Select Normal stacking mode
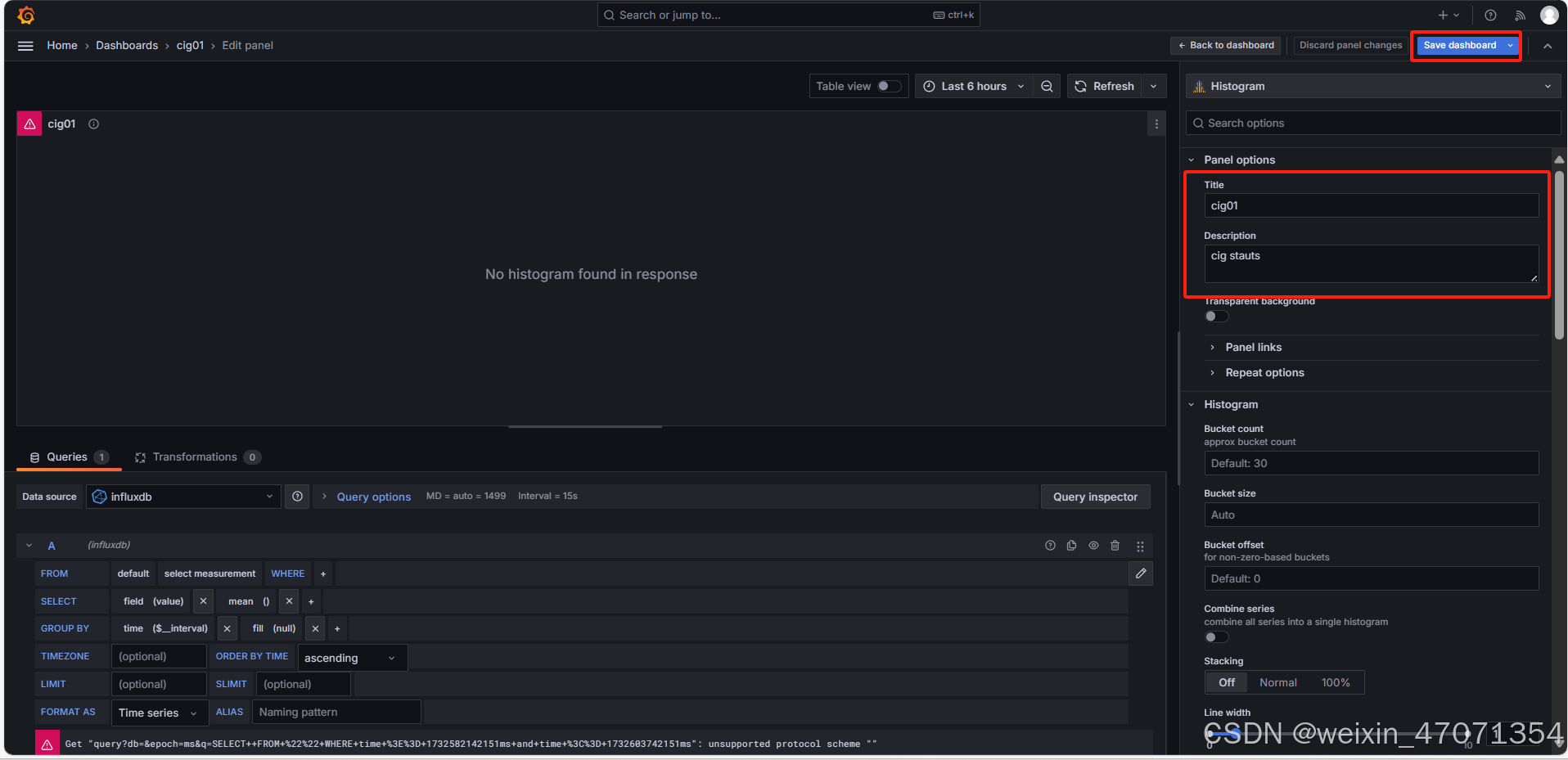 pyautogui.click(x=1277, y=682)
